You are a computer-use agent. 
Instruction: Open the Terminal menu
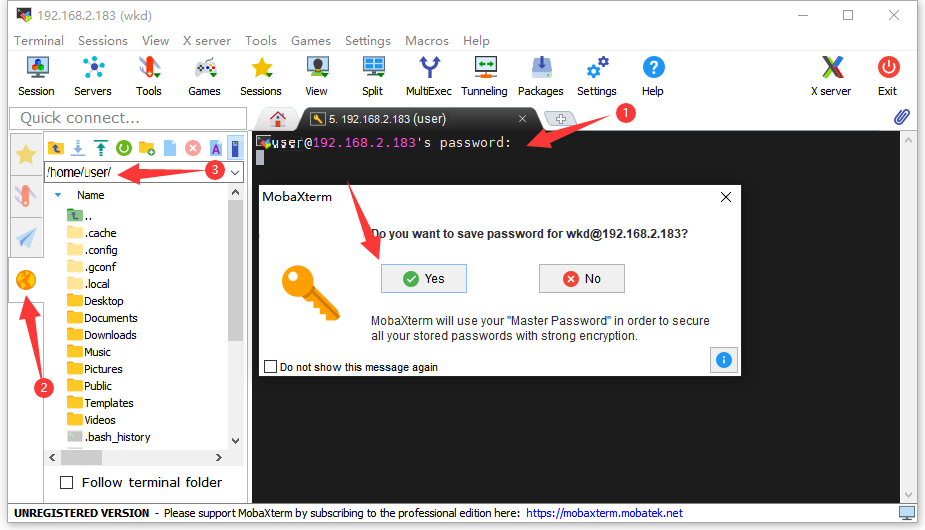tap(39, 41)
